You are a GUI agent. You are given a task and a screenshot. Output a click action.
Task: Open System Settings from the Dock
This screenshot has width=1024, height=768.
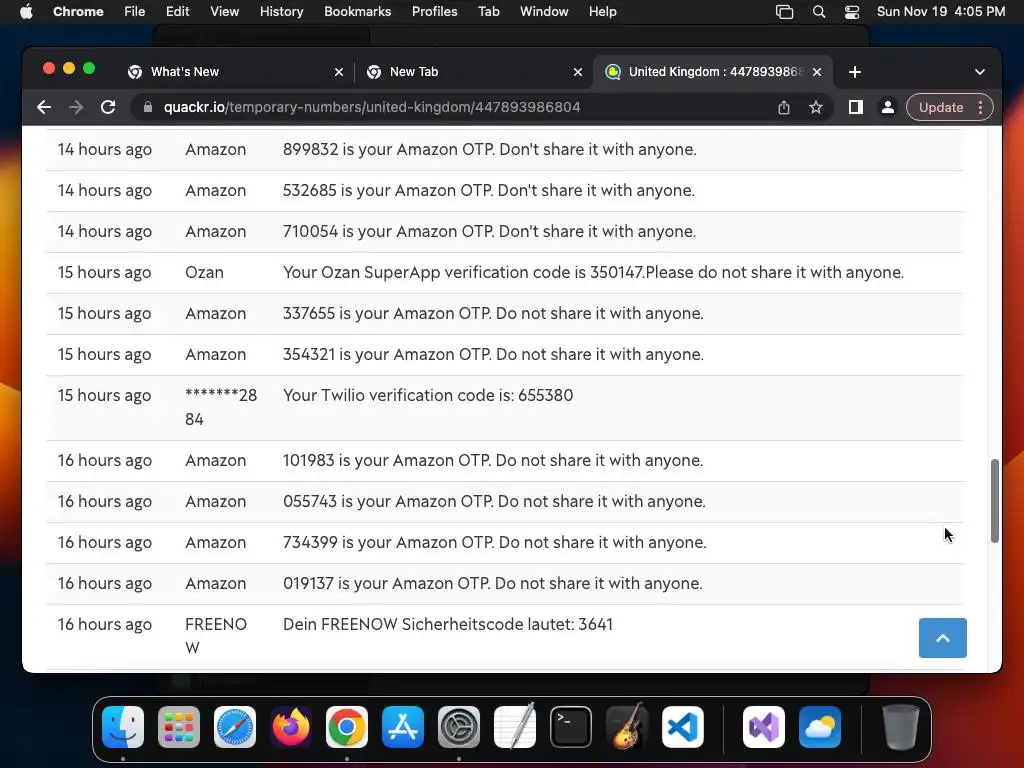458,727
